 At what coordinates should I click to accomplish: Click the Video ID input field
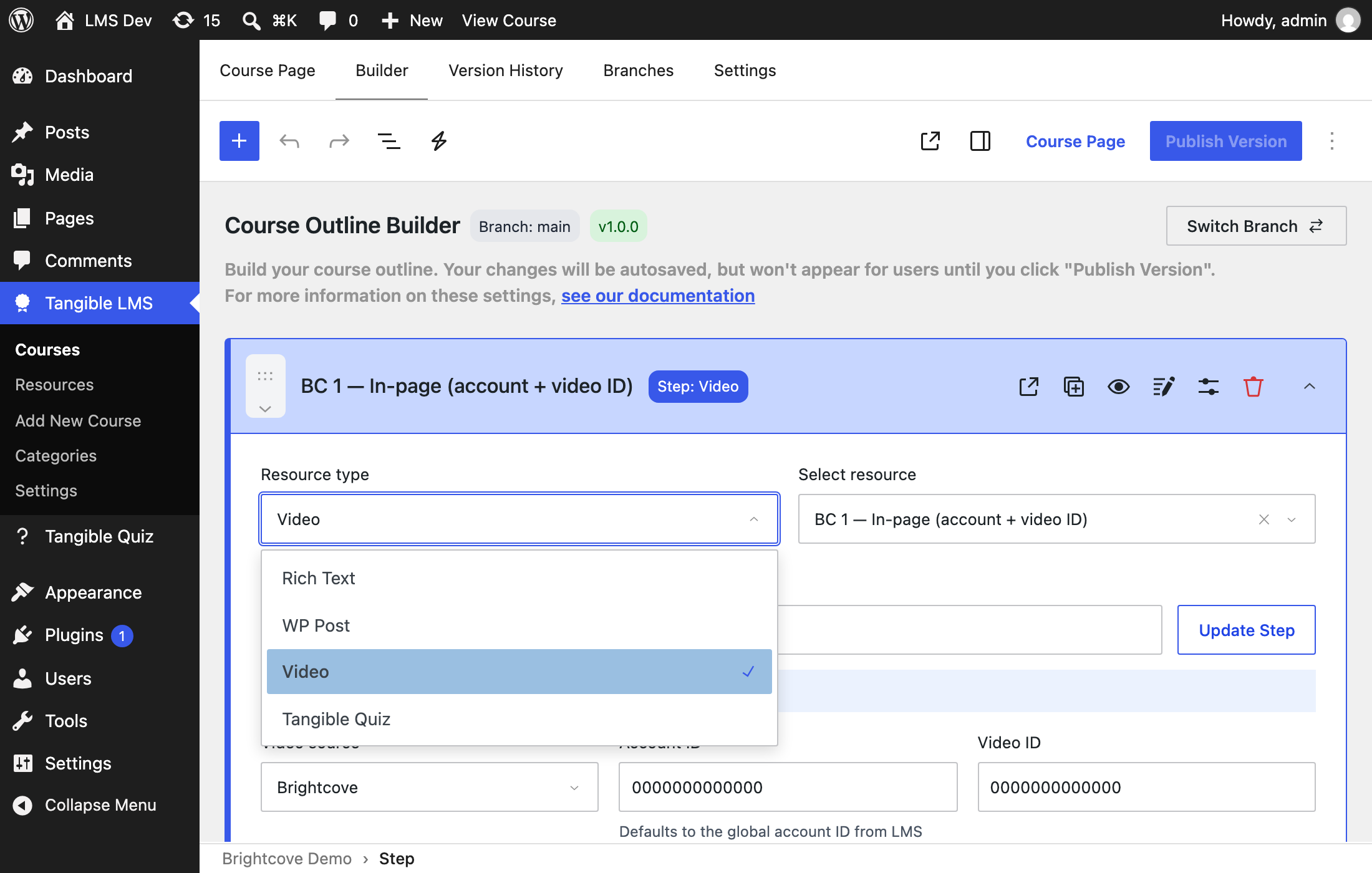tap(1146, 787)
